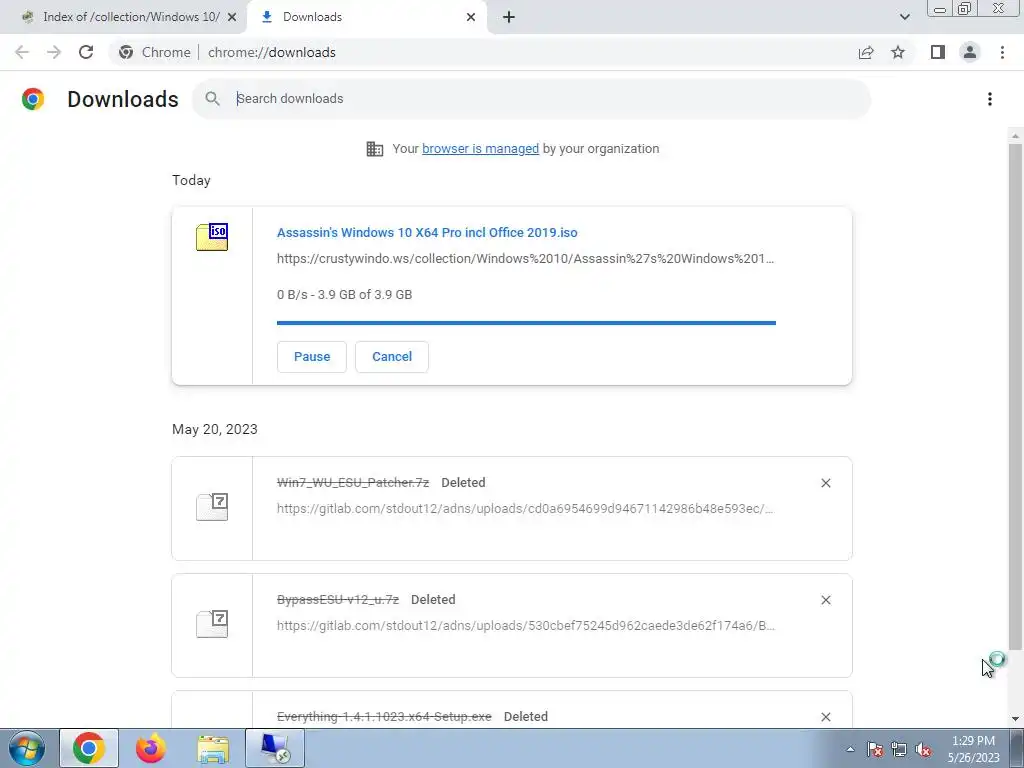Open the Windows Start menu orb
This screenshot has height=768, width=1024.
(x=26, y=748)
